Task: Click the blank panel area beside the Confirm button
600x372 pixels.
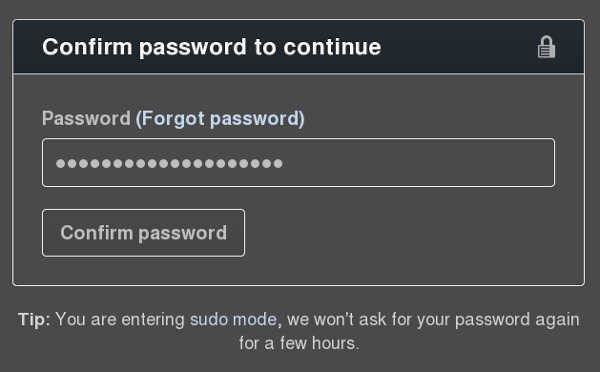Action: pyautogui.click(x=413, y=233)
